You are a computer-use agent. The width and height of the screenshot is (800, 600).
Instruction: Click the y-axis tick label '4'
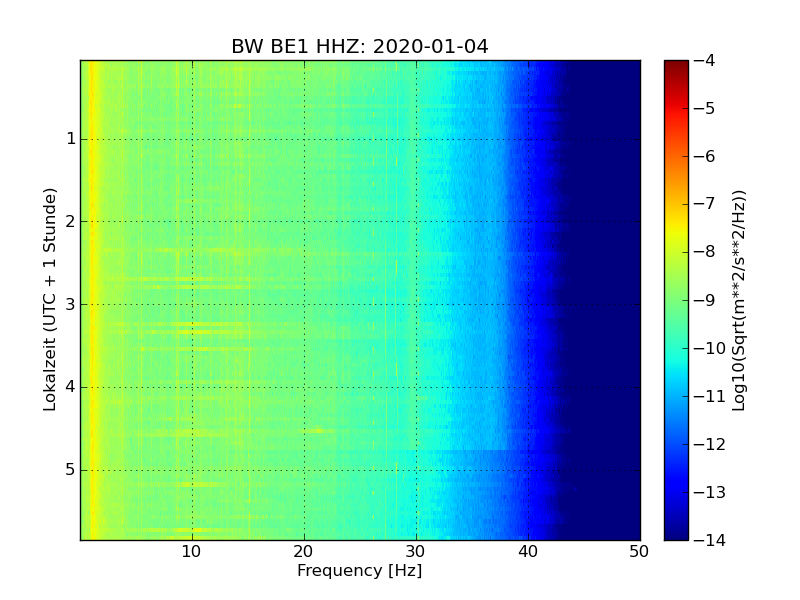(x=71, y=387)
